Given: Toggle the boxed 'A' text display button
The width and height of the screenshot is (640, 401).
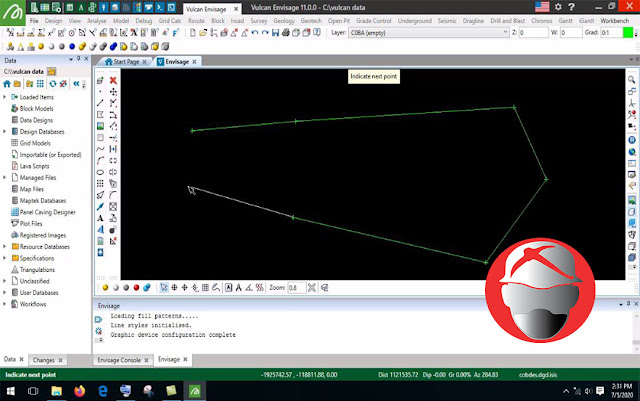Looking at the screenshot, I should tap(229, 288).
